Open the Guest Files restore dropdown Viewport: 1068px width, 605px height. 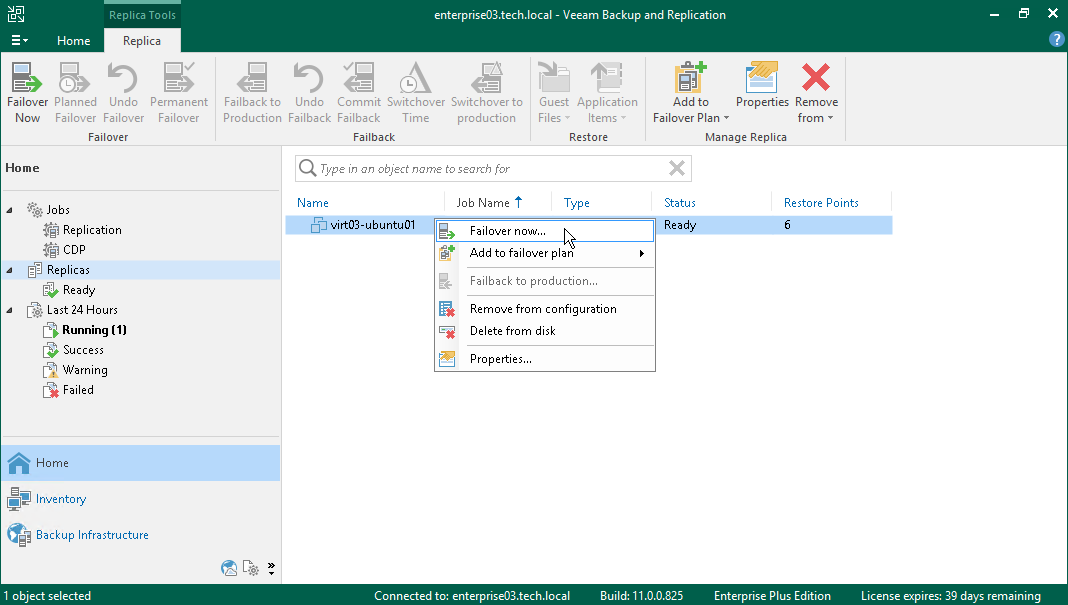554,93
